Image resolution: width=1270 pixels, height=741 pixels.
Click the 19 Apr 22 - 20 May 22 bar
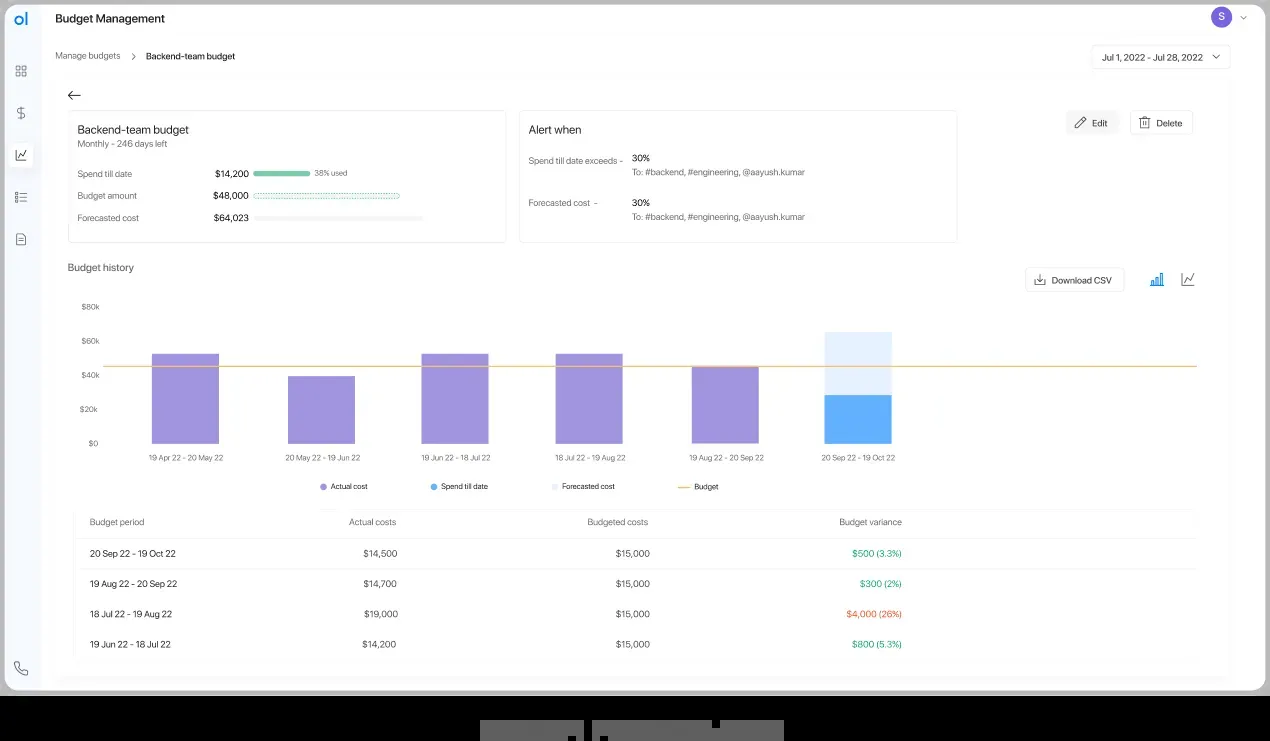185,399
